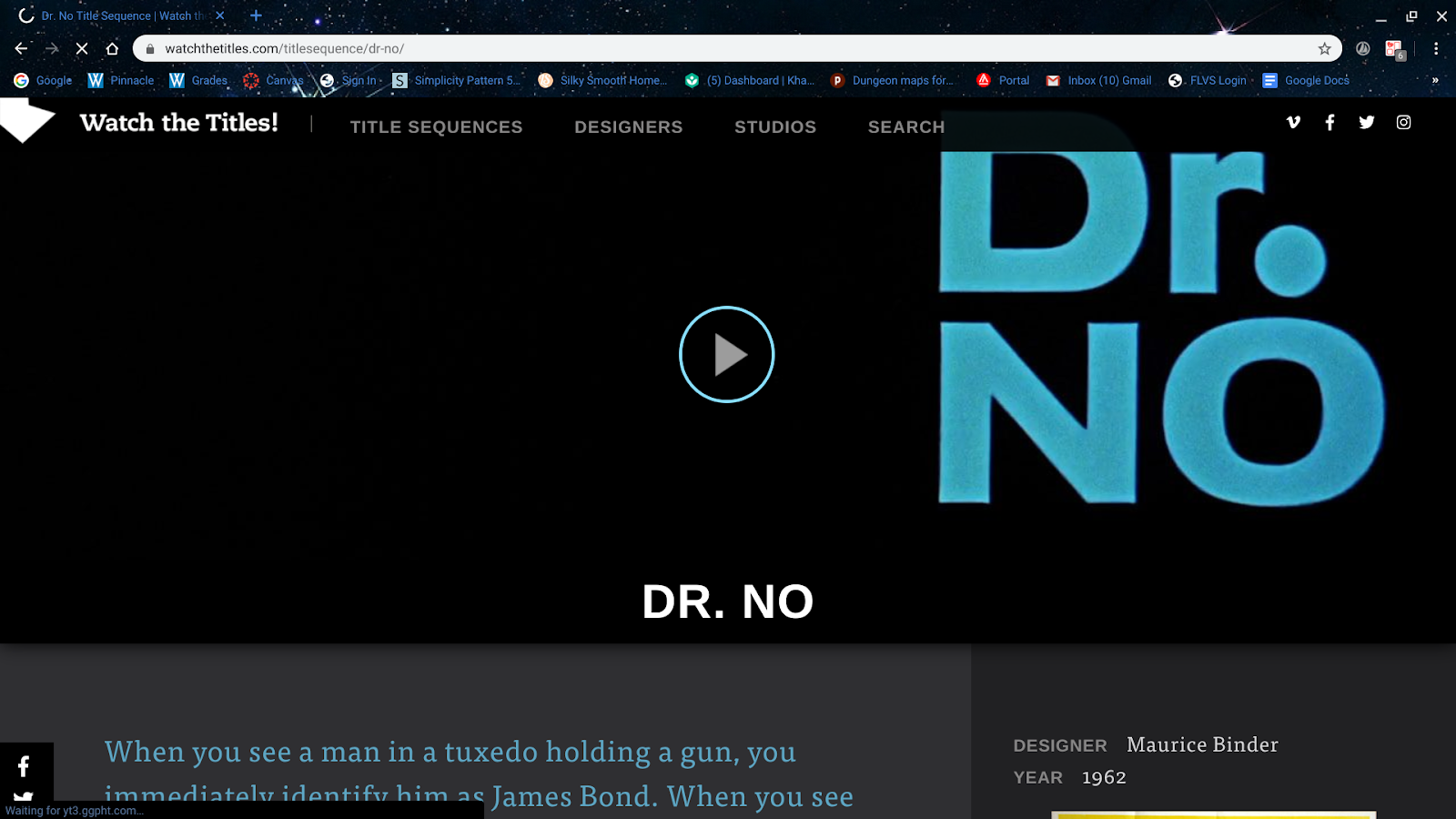
Task: Open the Twitter icon in site header
Action: [1367, 122]
